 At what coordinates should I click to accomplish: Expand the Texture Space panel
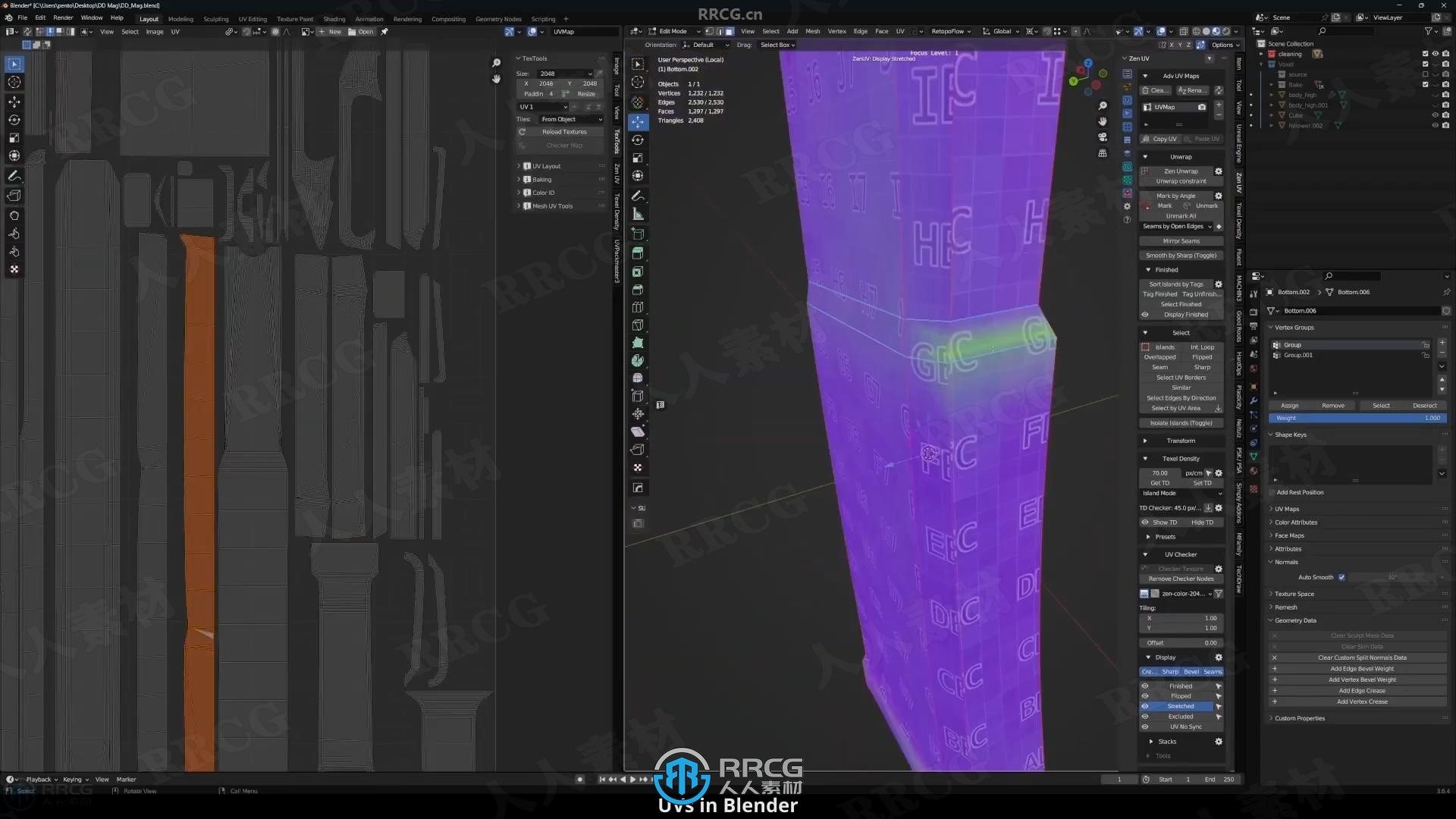click(x=1294, y=594)
